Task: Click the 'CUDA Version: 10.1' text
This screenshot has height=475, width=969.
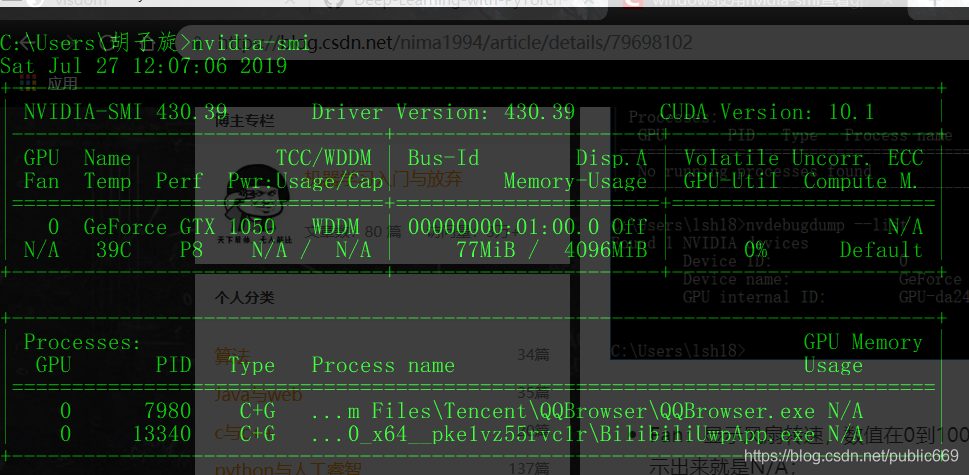Action: click(x=767, y=112)
